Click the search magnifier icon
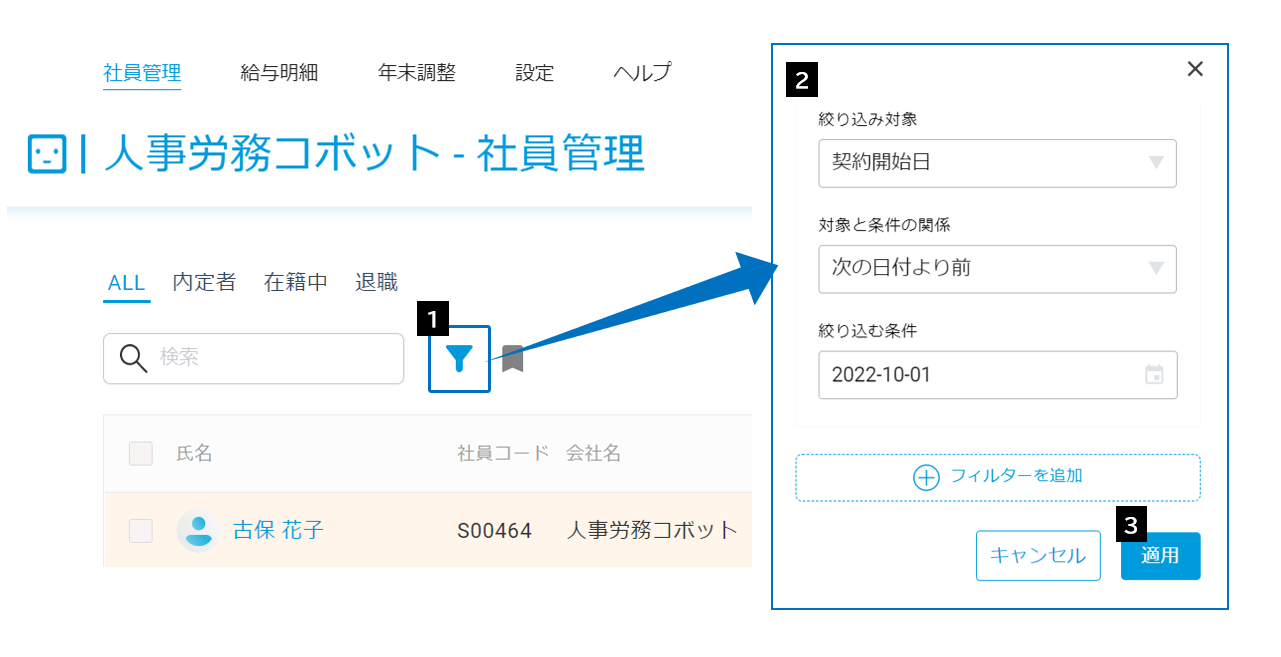This screenshot has width=1281, height=657. (x=133, y=357)
